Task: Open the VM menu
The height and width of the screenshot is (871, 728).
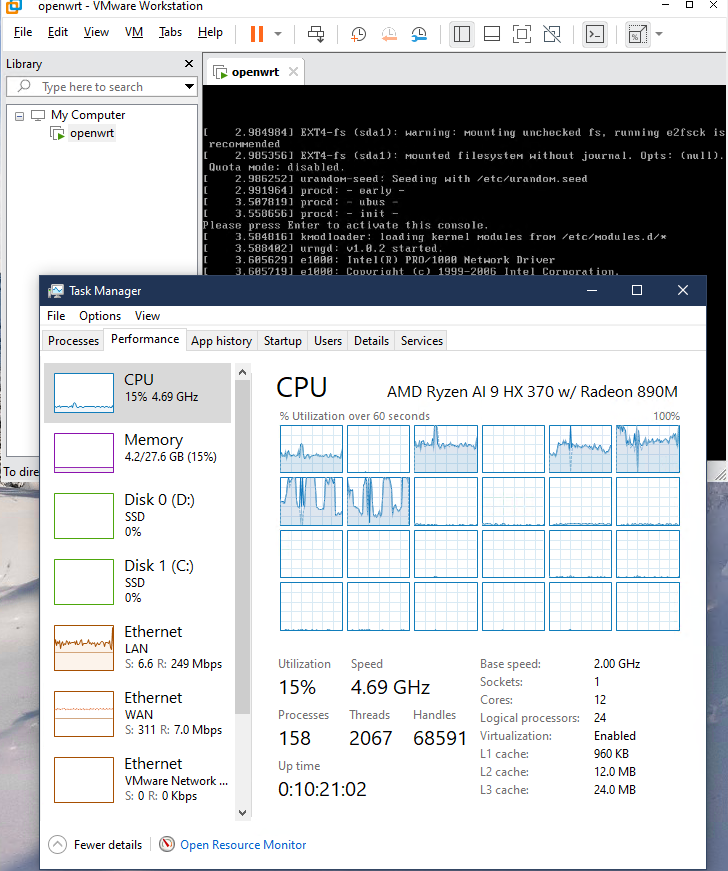Action: coord(134,32)
